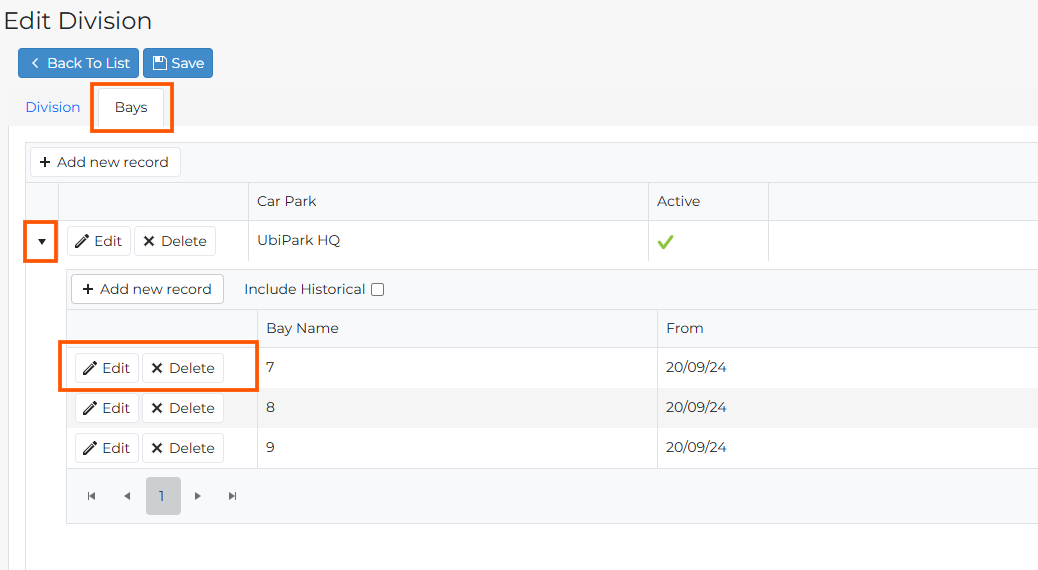Delete bay 9

pyautogui.click(x=183, y=448)
